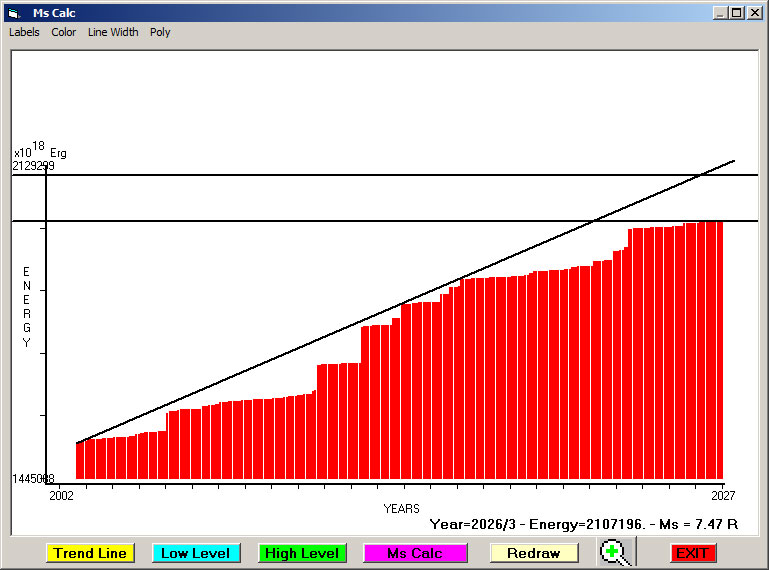The width and height of the screenshot is (769, 570).
Task: Open the Labels menu
Action: click(24, 32)
